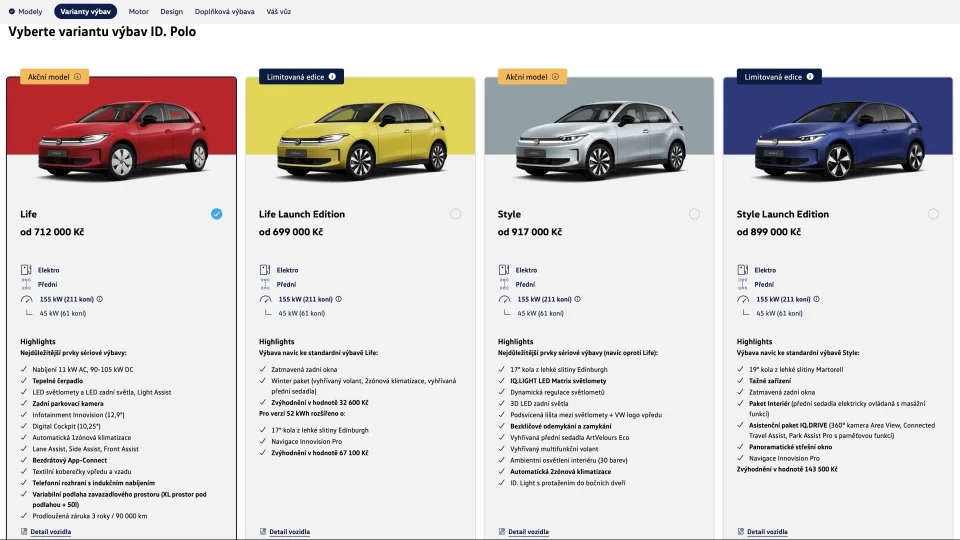Viewport: 960px width, 540px height.
Task: Select the Style trim radio button
Action: (x=694, y=214)
